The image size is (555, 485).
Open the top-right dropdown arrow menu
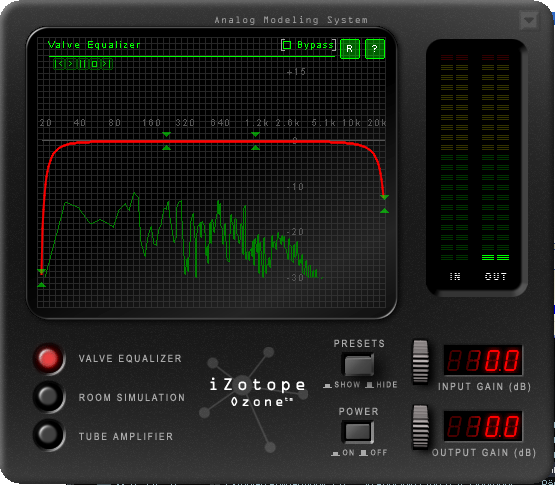(x=529, y=21)
